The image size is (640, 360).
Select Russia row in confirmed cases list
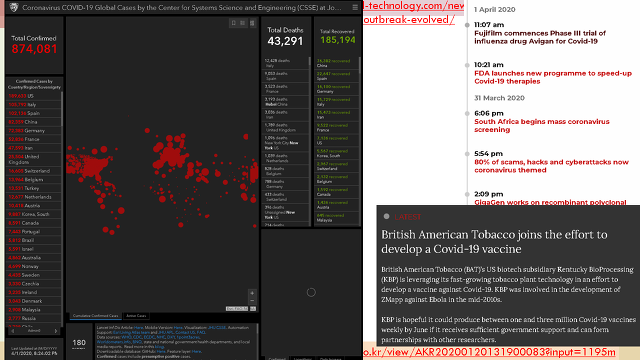34,318
